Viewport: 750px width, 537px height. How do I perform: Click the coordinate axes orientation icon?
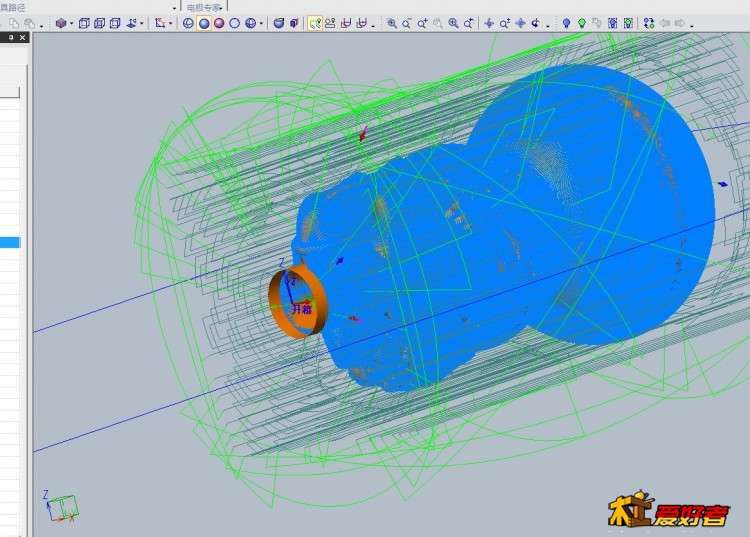tap(132, 23)
